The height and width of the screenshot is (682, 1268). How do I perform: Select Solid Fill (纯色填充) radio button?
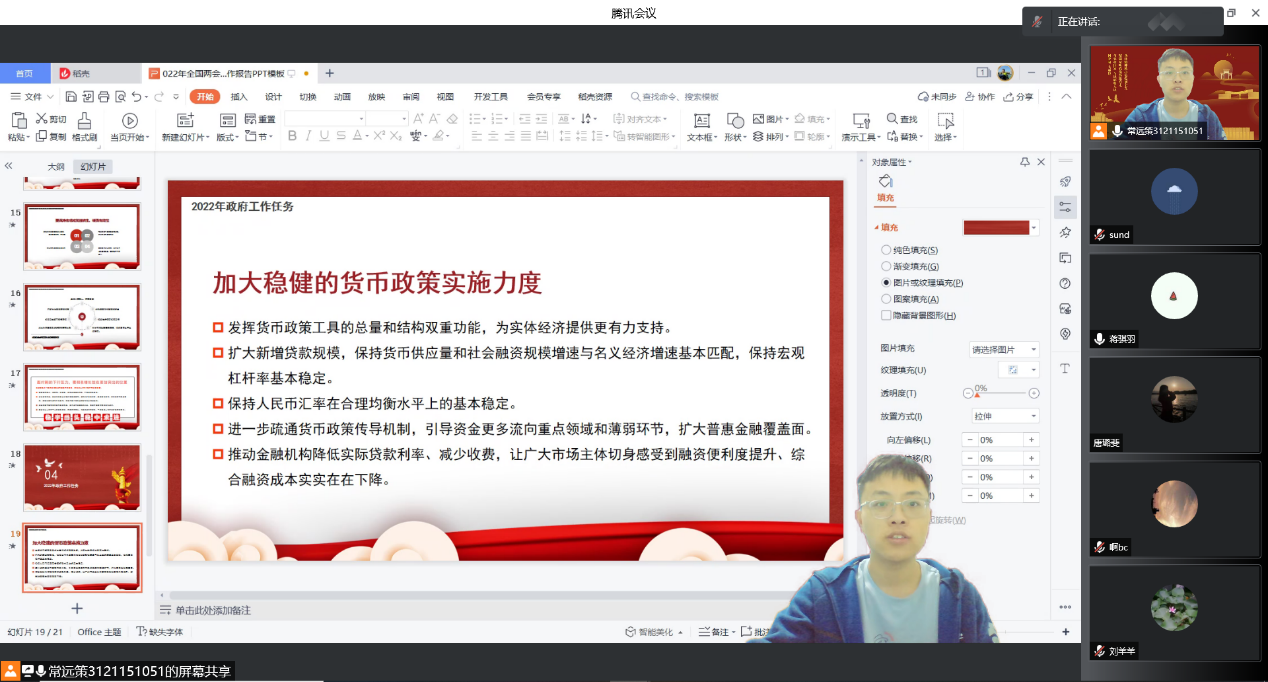point(886,250)
